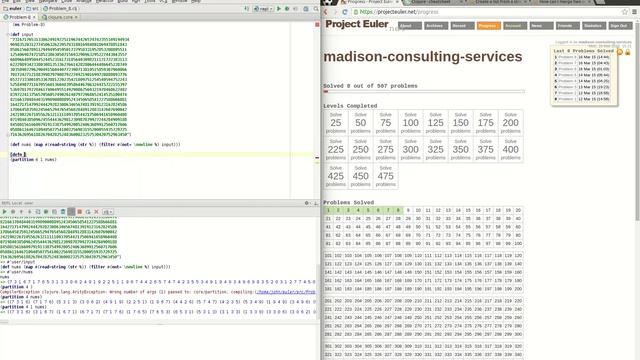Screen dimensions: 640x360
Task: Click the browser Reload icon
Action: point(345,12)
